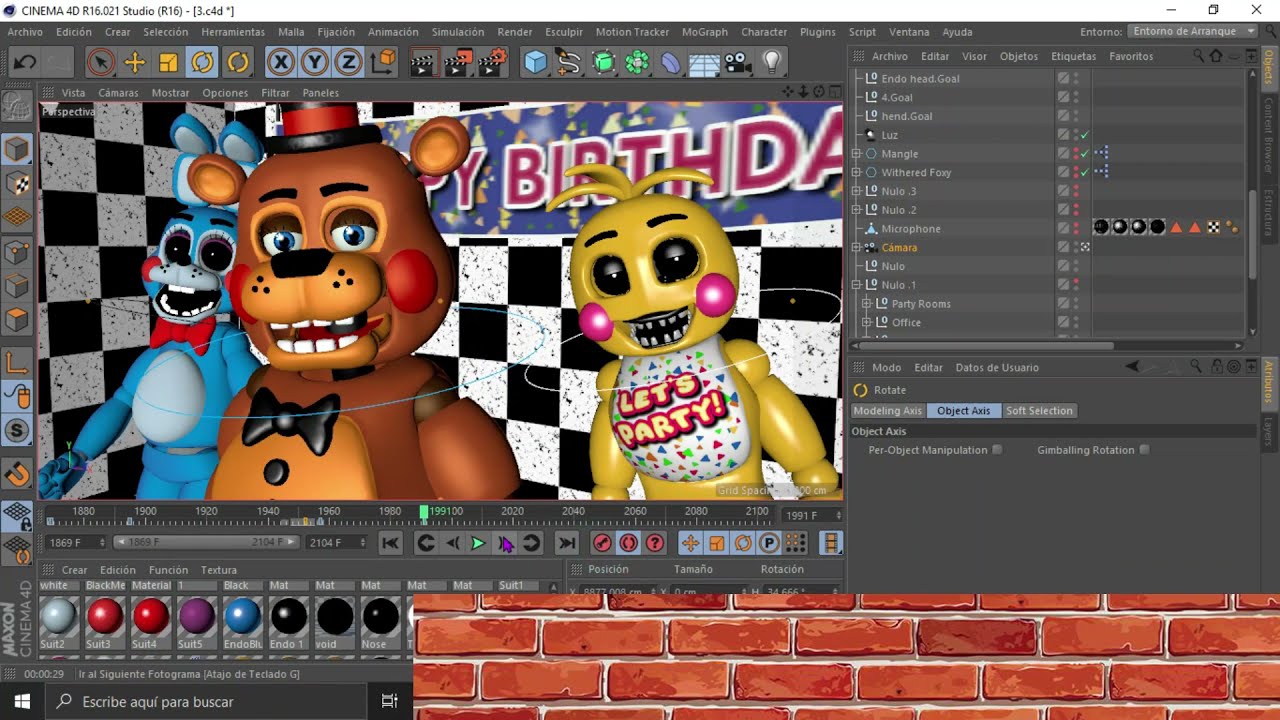Add a camera object from the toolbar
Viewport: 1280px width, 720px height.
click(738, 63)
